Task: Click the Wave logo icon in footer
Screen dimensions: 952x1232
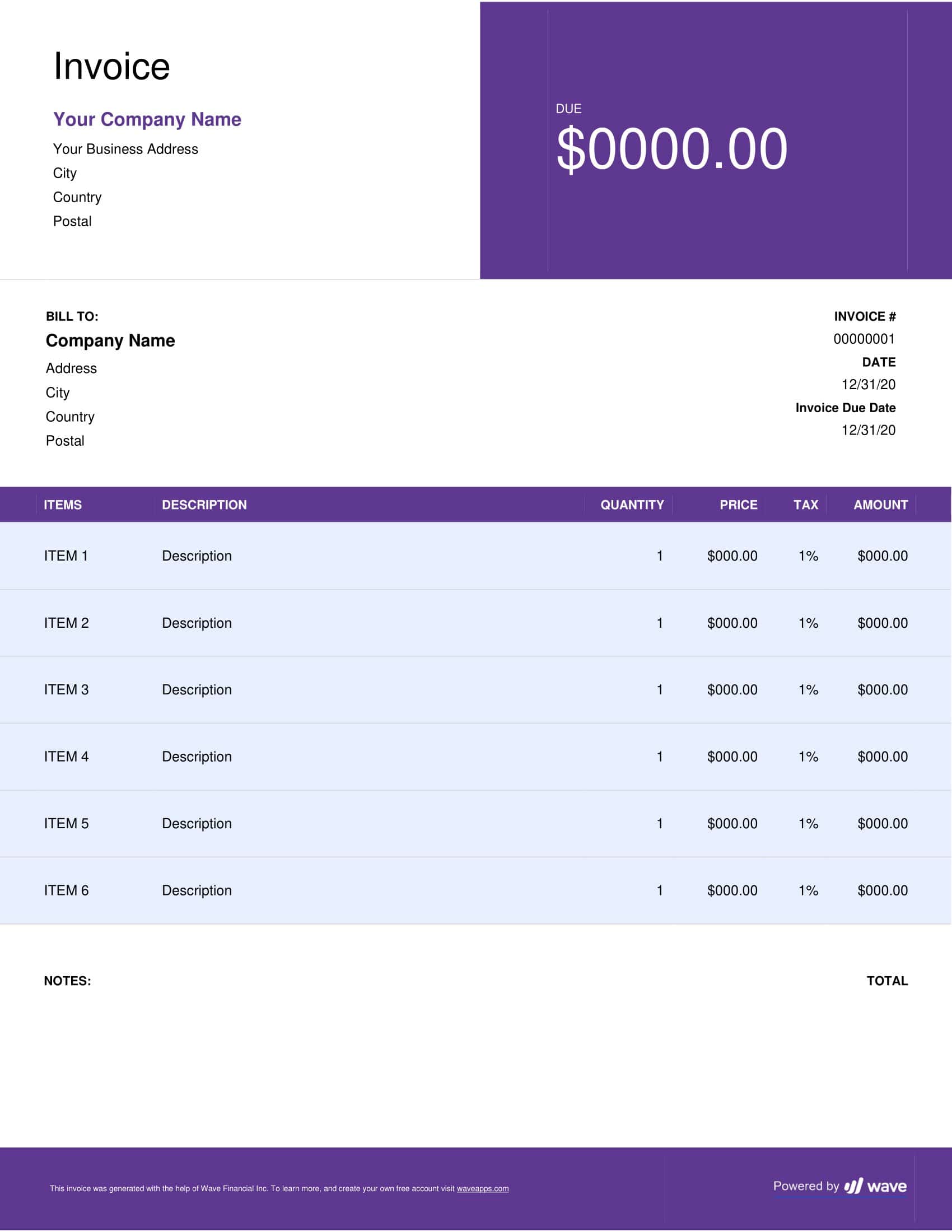Action: click(853, 1186)
